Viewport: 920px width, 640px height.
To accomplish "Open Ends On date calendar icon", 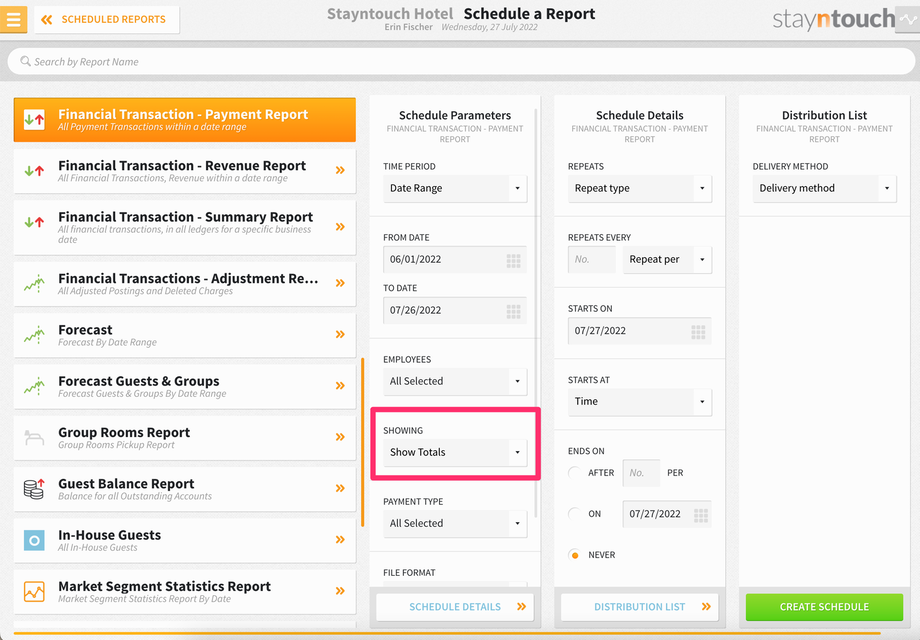I will (x=701, y=515).
